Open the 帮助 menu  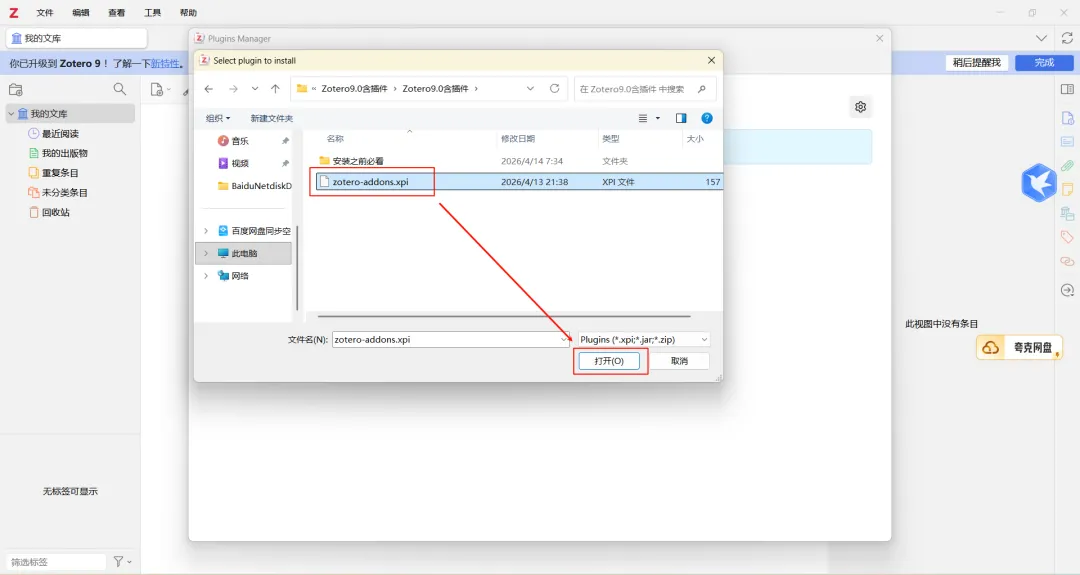point(188,12)
